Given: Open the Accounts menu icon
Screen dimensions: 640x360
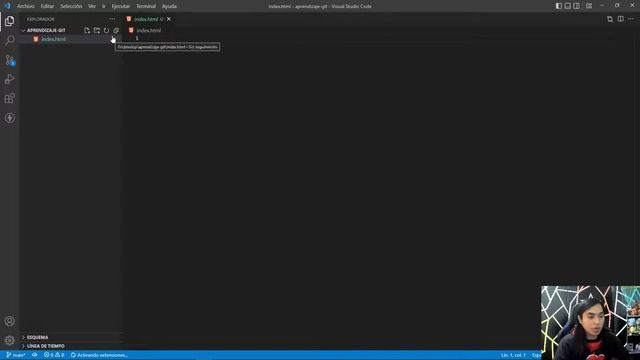Looking at the screenshot, I should (9, 321).
